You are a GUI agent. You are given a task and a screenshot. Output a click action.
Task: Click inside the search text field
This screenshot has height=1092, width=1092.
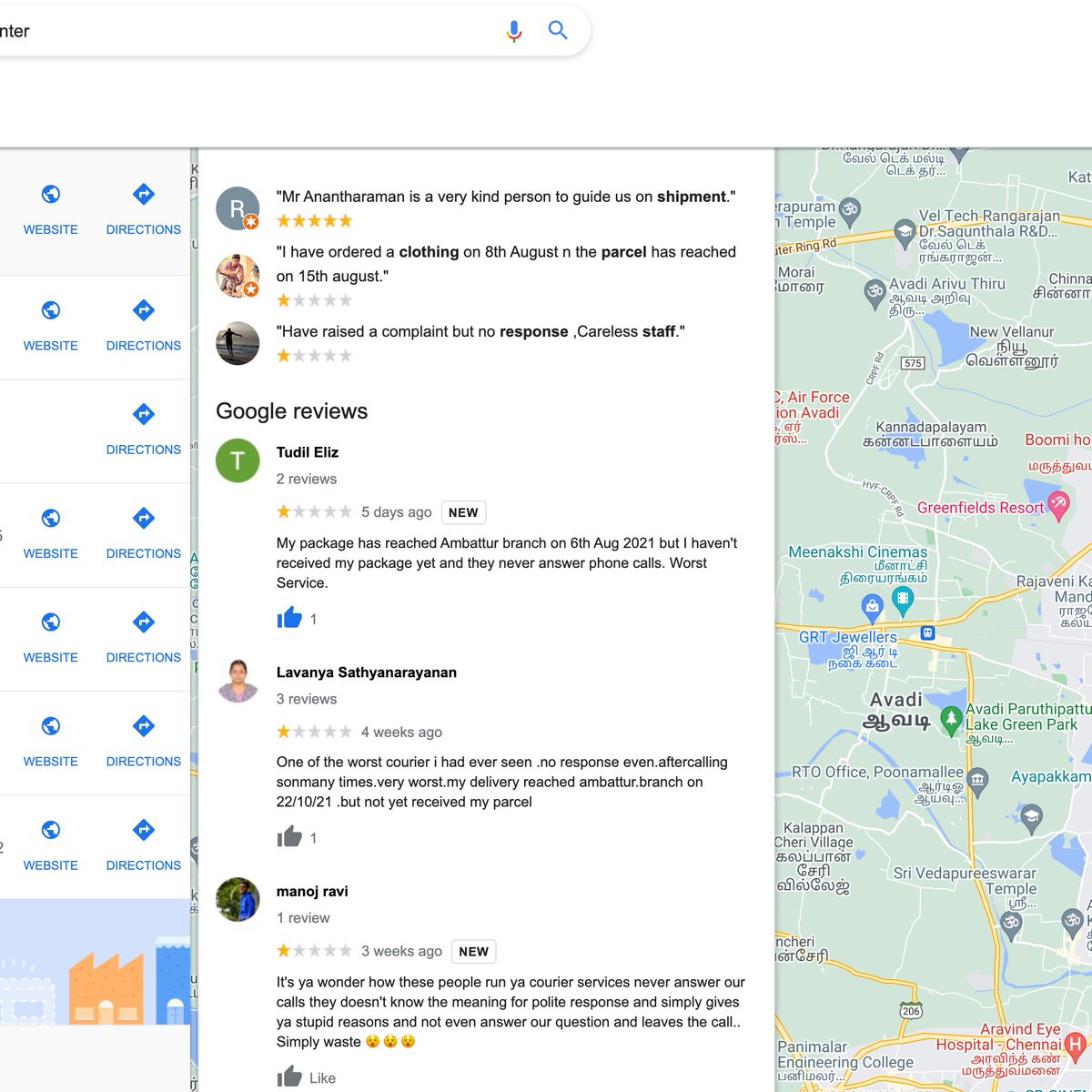[x=246, y=31]
